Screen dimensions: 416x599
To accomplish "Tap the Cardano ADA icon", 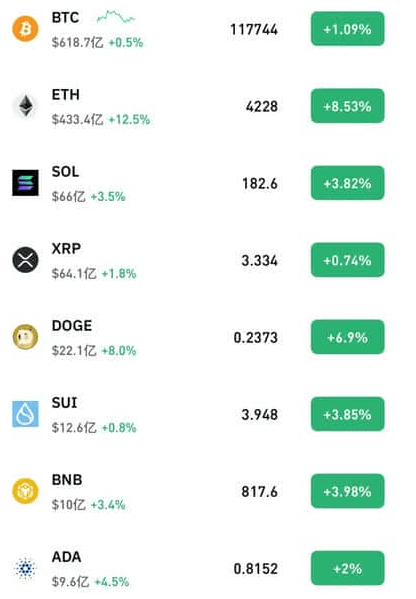I will coord(25,568).
